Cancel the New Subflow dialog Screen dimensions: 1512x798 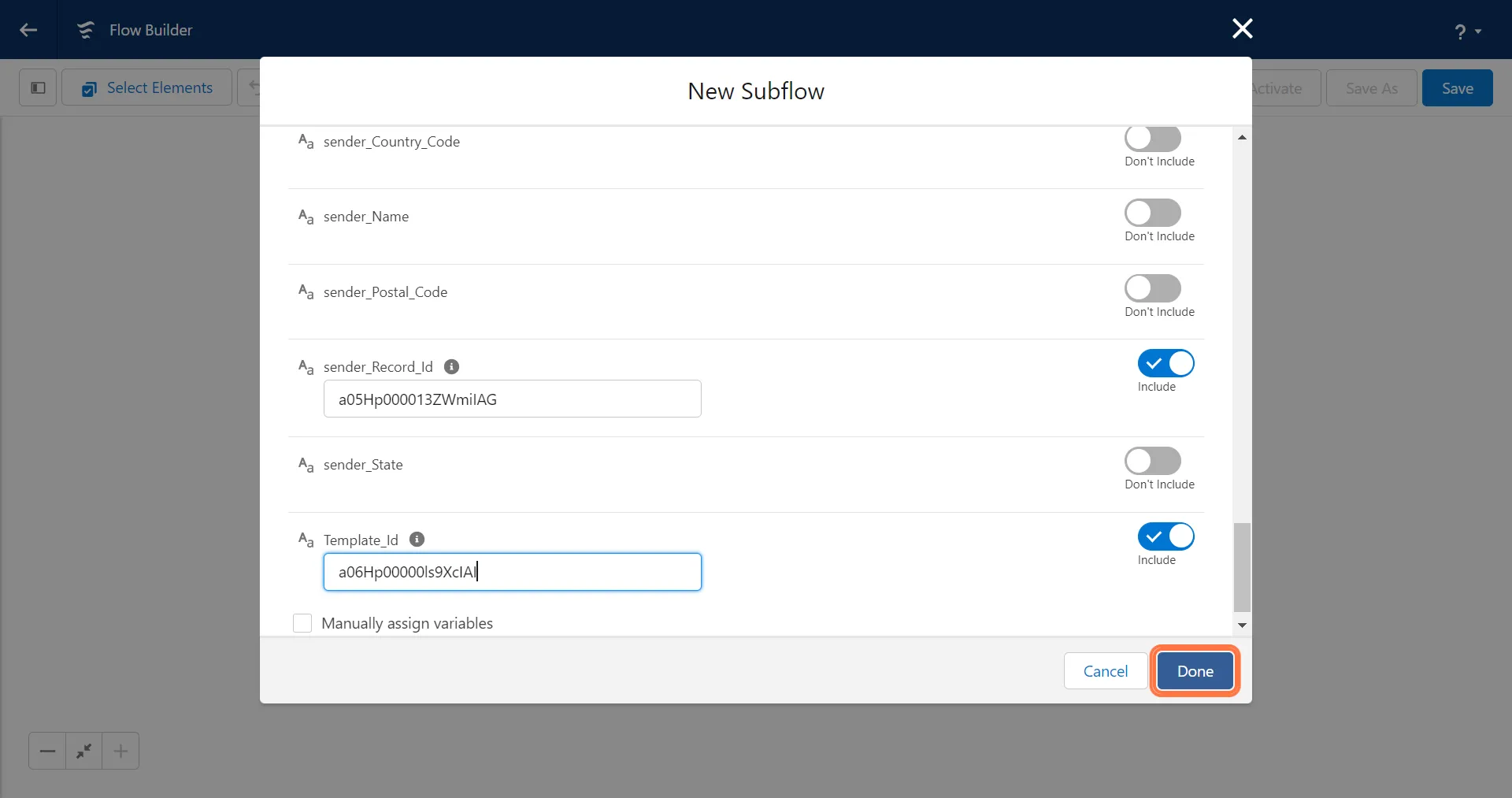1105,671
